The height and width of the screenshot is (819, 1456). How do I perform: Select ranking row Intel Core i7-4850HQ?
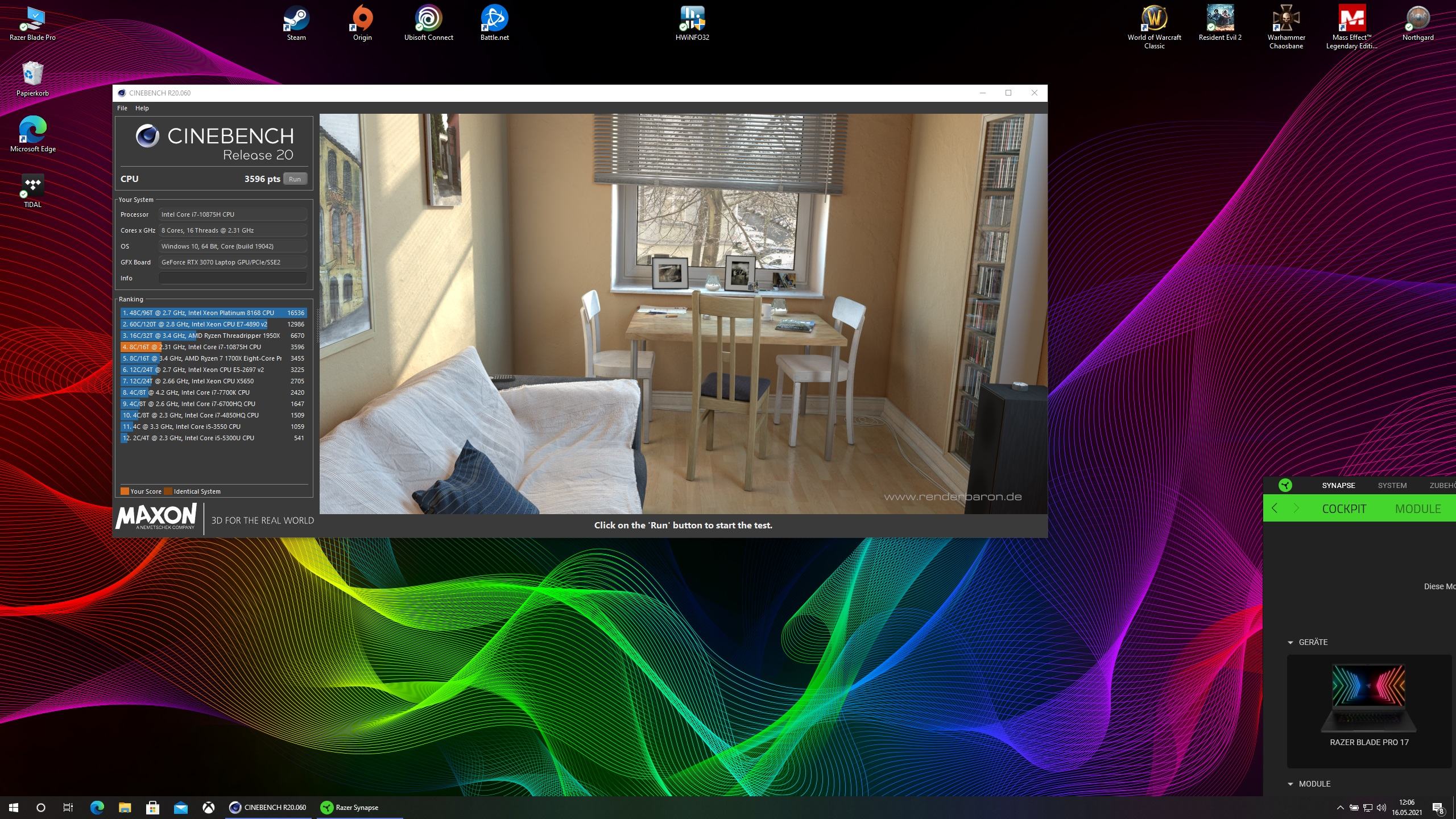point(213,415)
